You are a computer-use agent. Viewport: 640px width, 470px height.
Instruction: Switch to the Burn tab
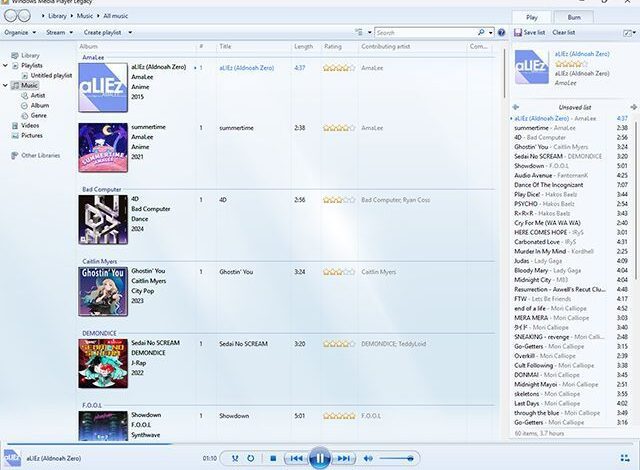point(574,17)
